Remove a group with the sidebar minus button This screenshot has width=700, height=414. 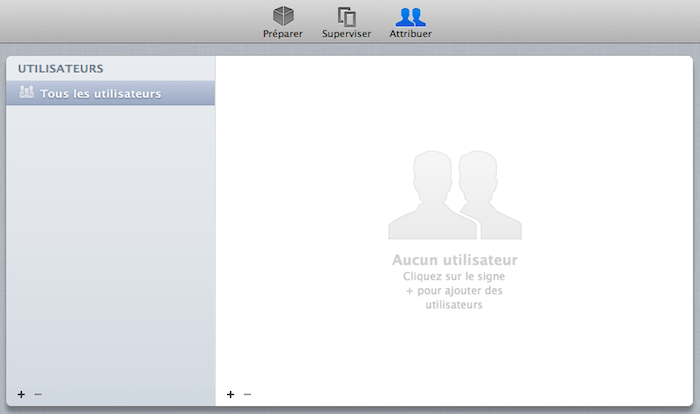pyautogui.click(x=38, y=395)
